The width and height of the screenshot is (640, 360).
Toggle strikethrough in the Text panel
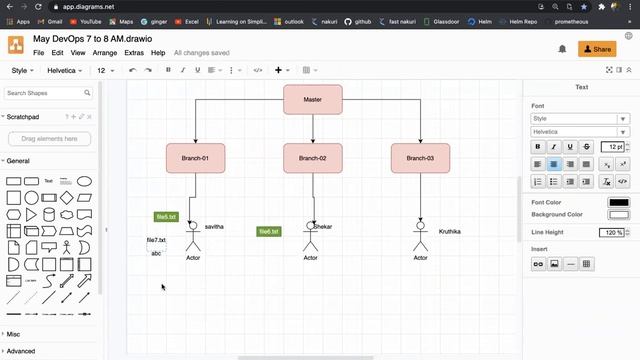tap(587, 147)
